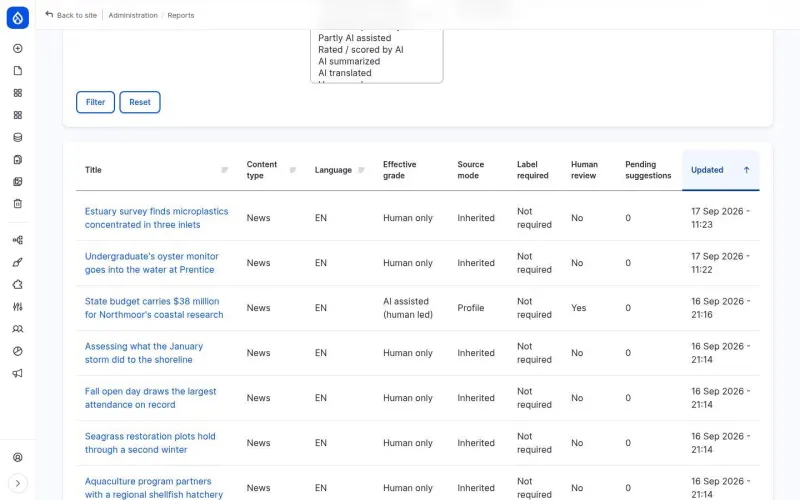This screenshot has width=800, height=500.
Task: Click 'Not required' in Fall open day row
Action: click(534, 397)
